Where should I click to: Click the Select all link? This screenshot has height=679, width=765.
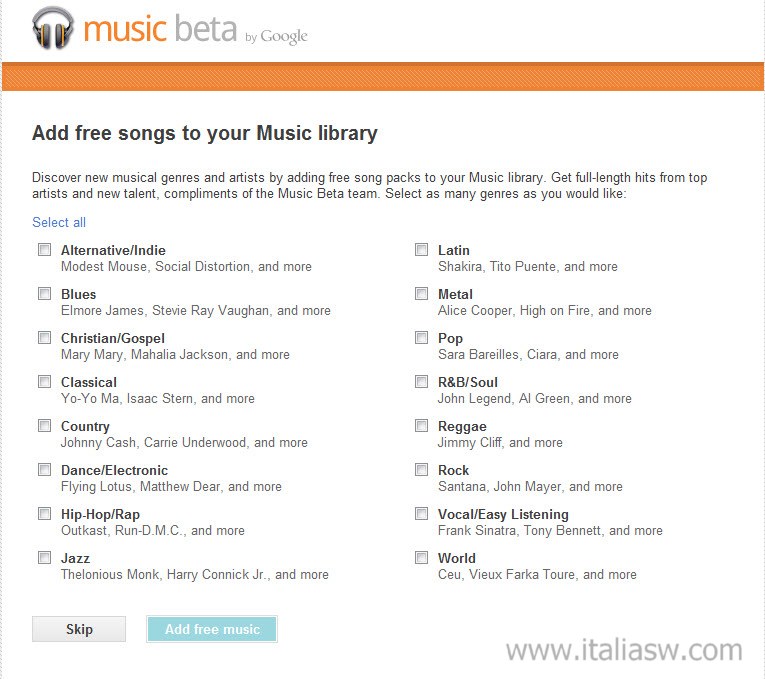[59, 222]
